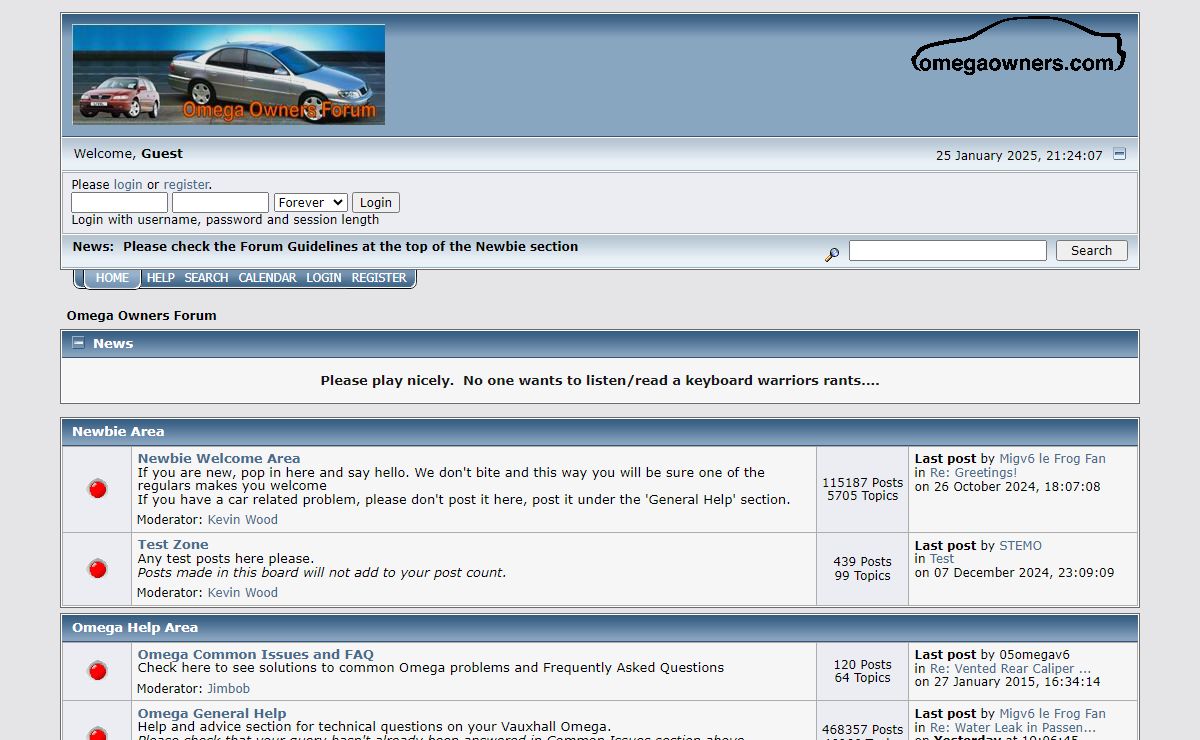Image resolution: width=1200 pixels, height=740 pixels.
Task: Open the HOME menu tab
Action: (x=112, y=278)
